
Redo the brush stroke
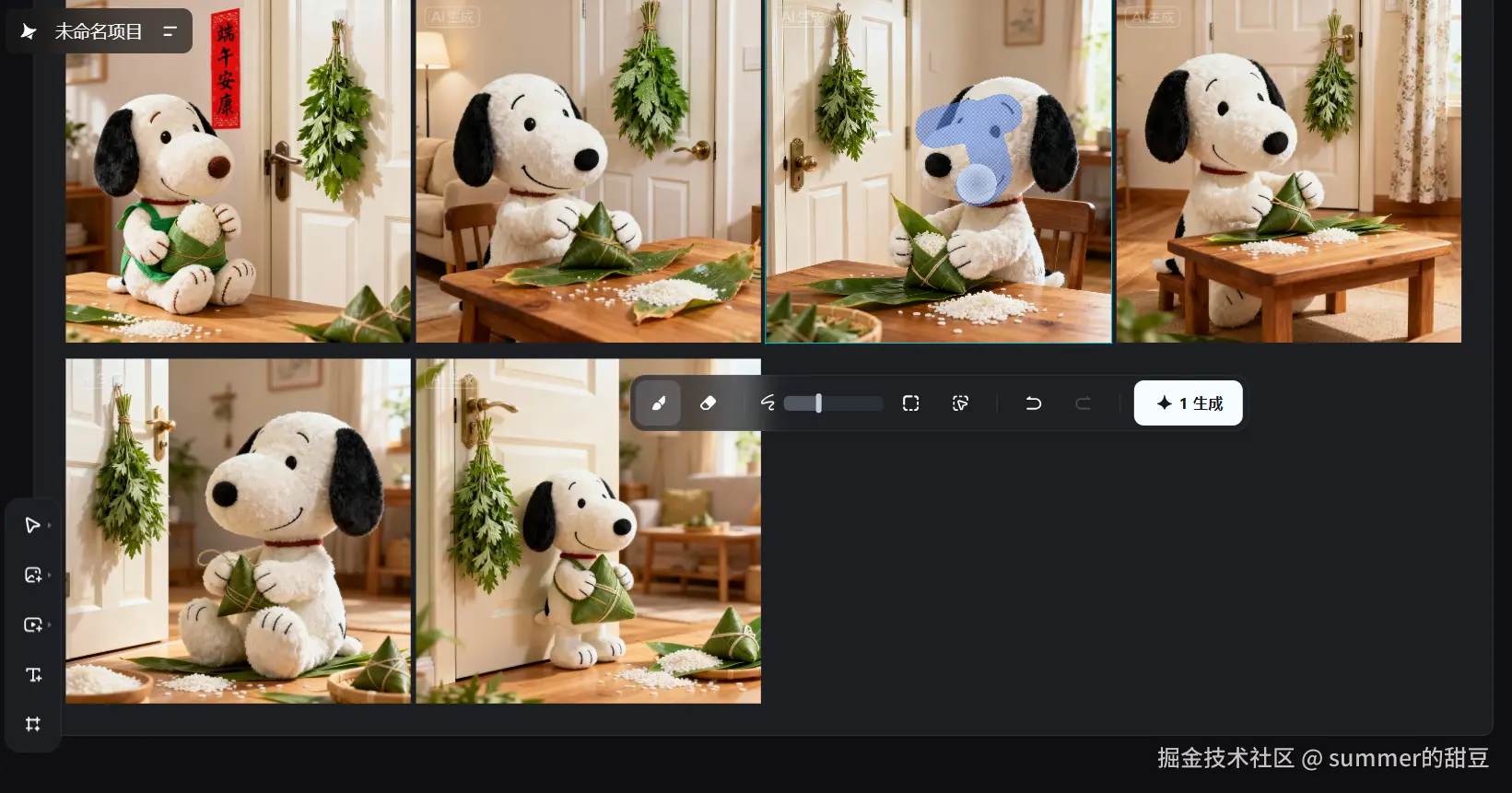point(1083,403)
